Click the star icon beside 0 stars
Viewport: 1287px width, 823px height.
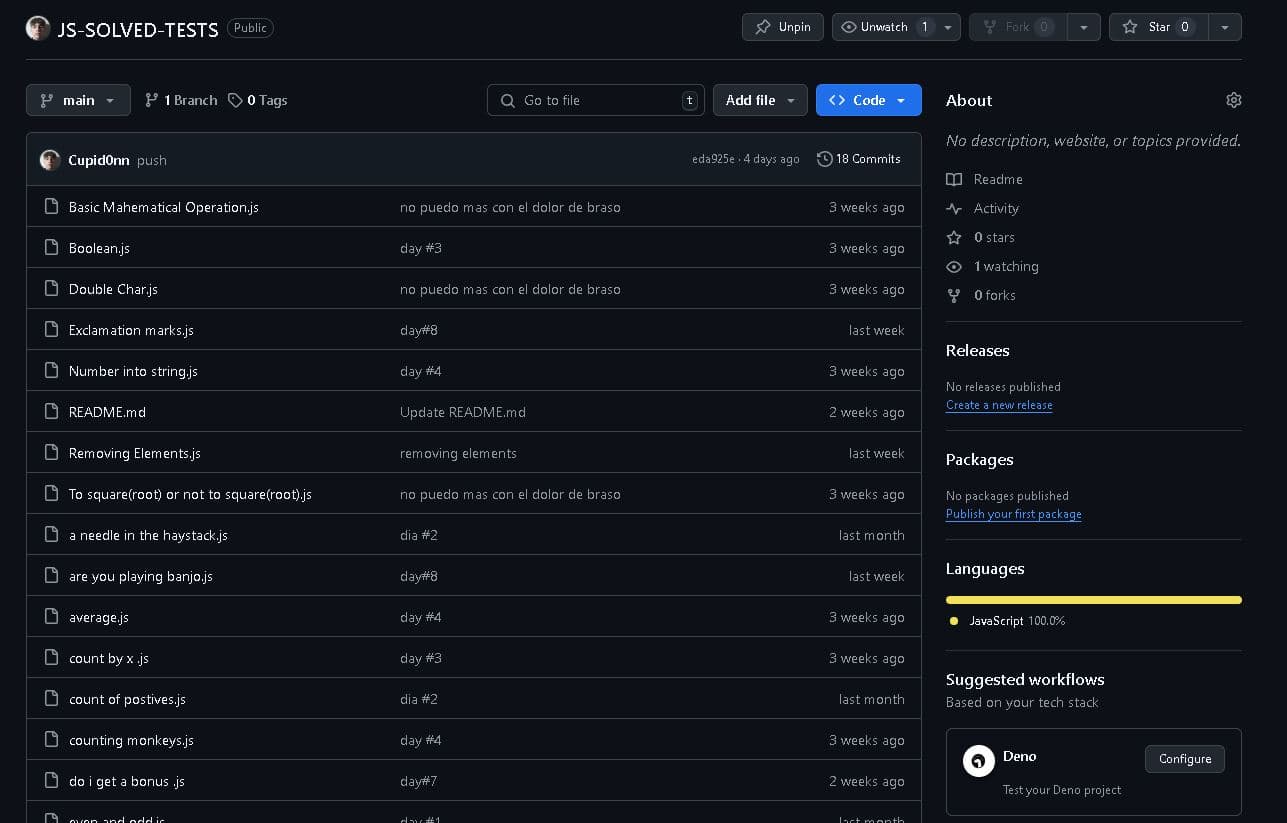[x=954, y=237]
